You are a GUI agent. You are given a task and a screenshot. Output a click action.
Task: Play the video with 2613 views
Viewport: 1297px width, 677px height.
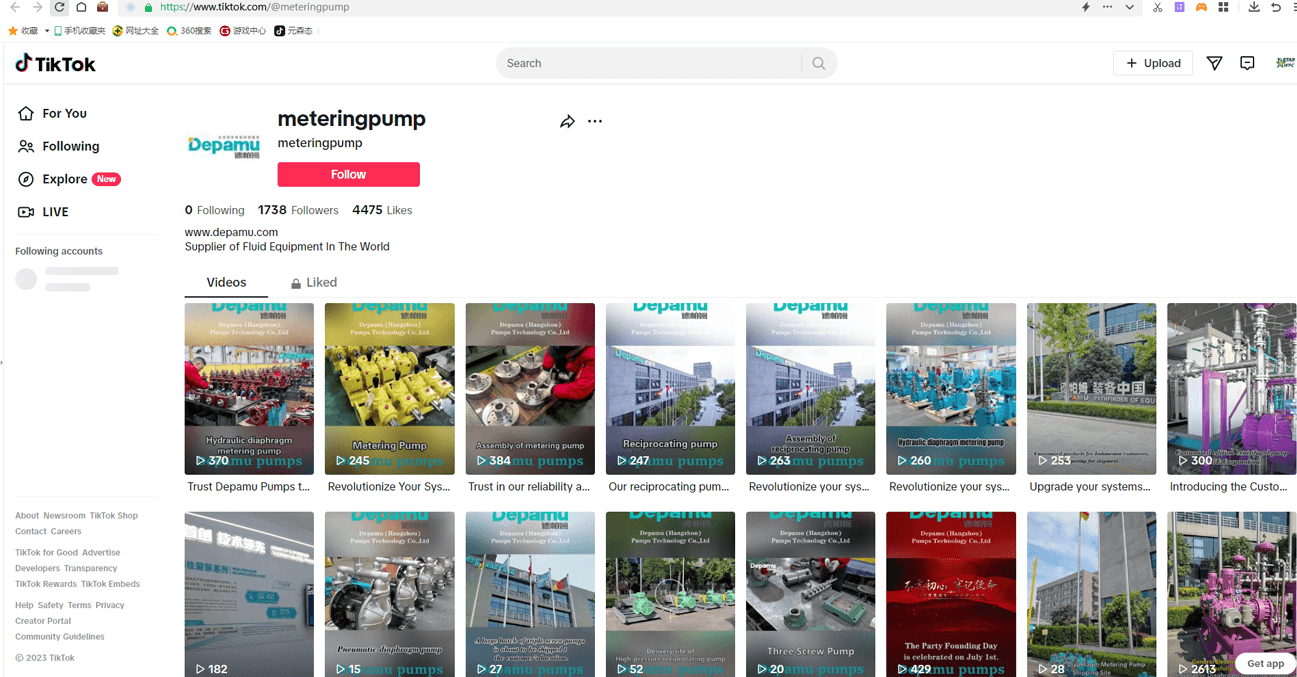pos(1231,594)
